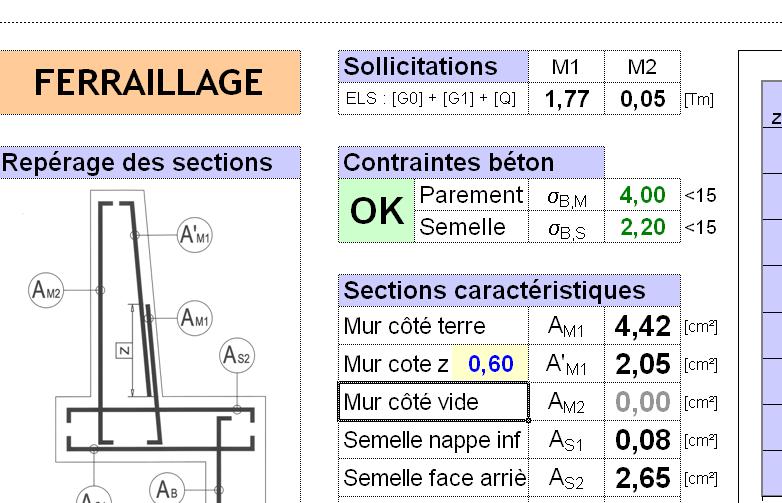Click the AM1 circle marker in diagram

pos(195,318)
